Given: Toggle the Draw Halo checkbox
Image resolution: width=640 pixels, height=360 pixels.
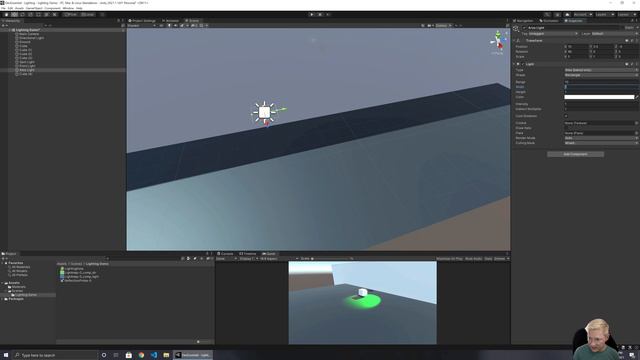Looking at the screenshot, I should pyautogui.click(x=566, y=128).
